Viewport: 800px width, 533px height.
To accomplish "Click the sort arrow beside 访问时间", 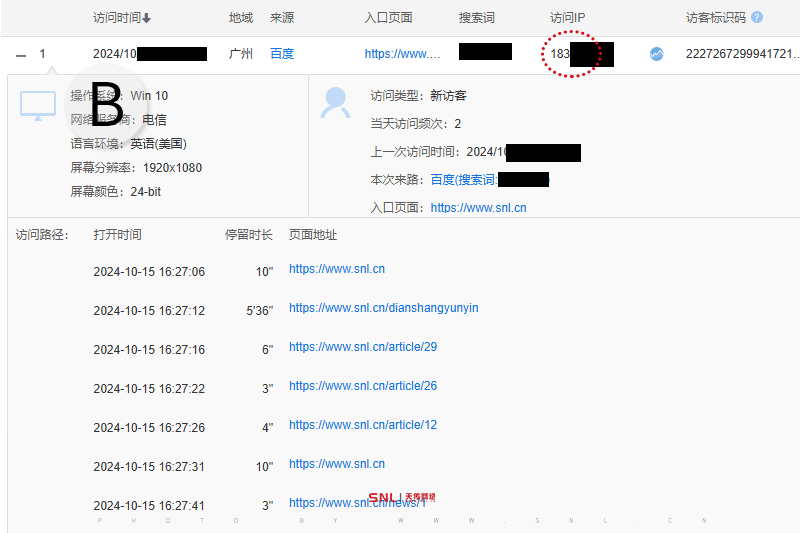I will [148, 18].
